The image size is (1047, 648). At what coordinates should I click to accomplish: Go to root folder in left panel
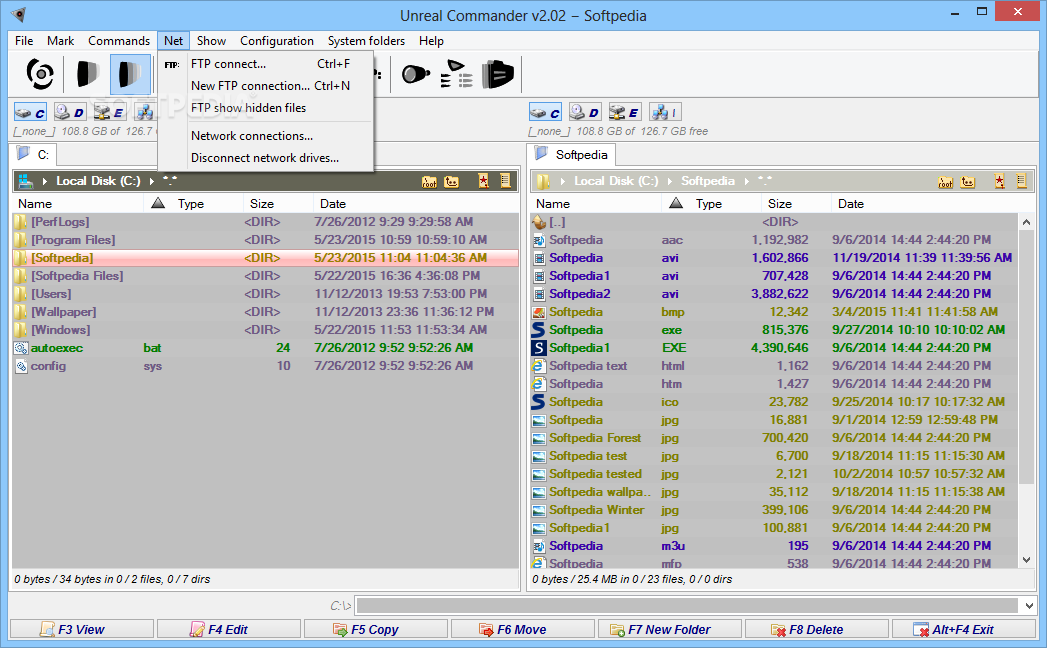click(x=429, y=181)
